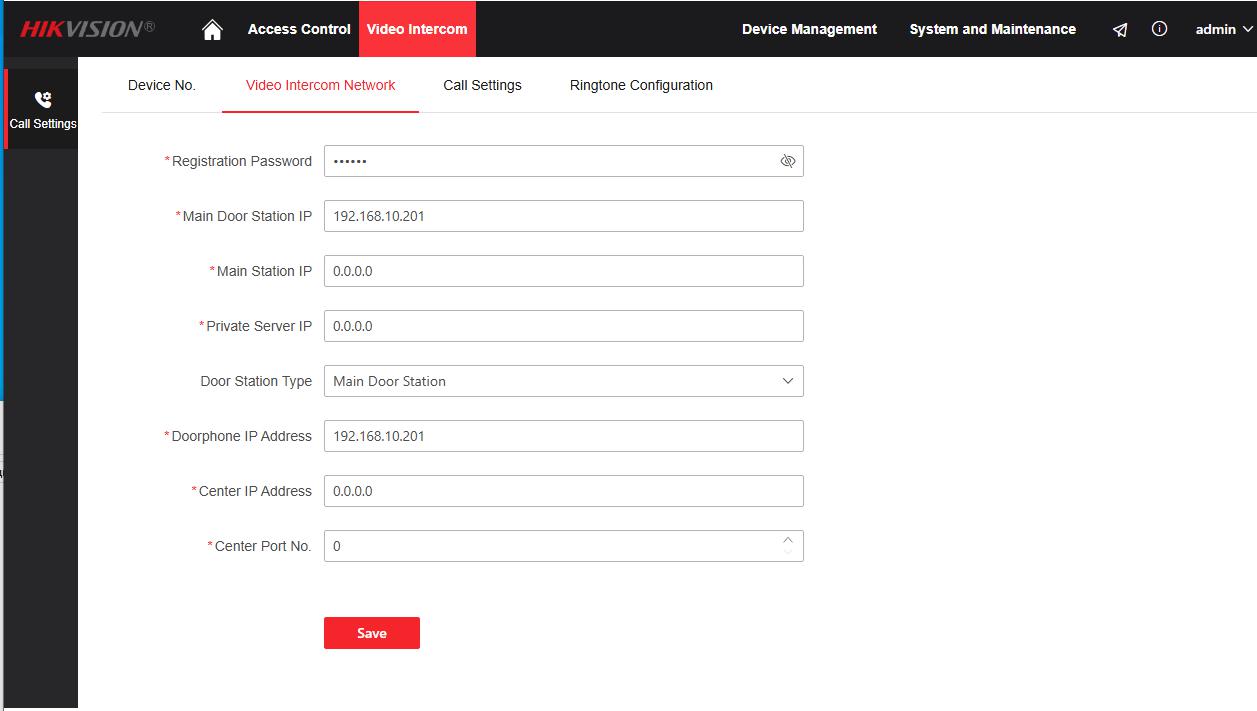Open the info circle icon

pos(1159,29)
